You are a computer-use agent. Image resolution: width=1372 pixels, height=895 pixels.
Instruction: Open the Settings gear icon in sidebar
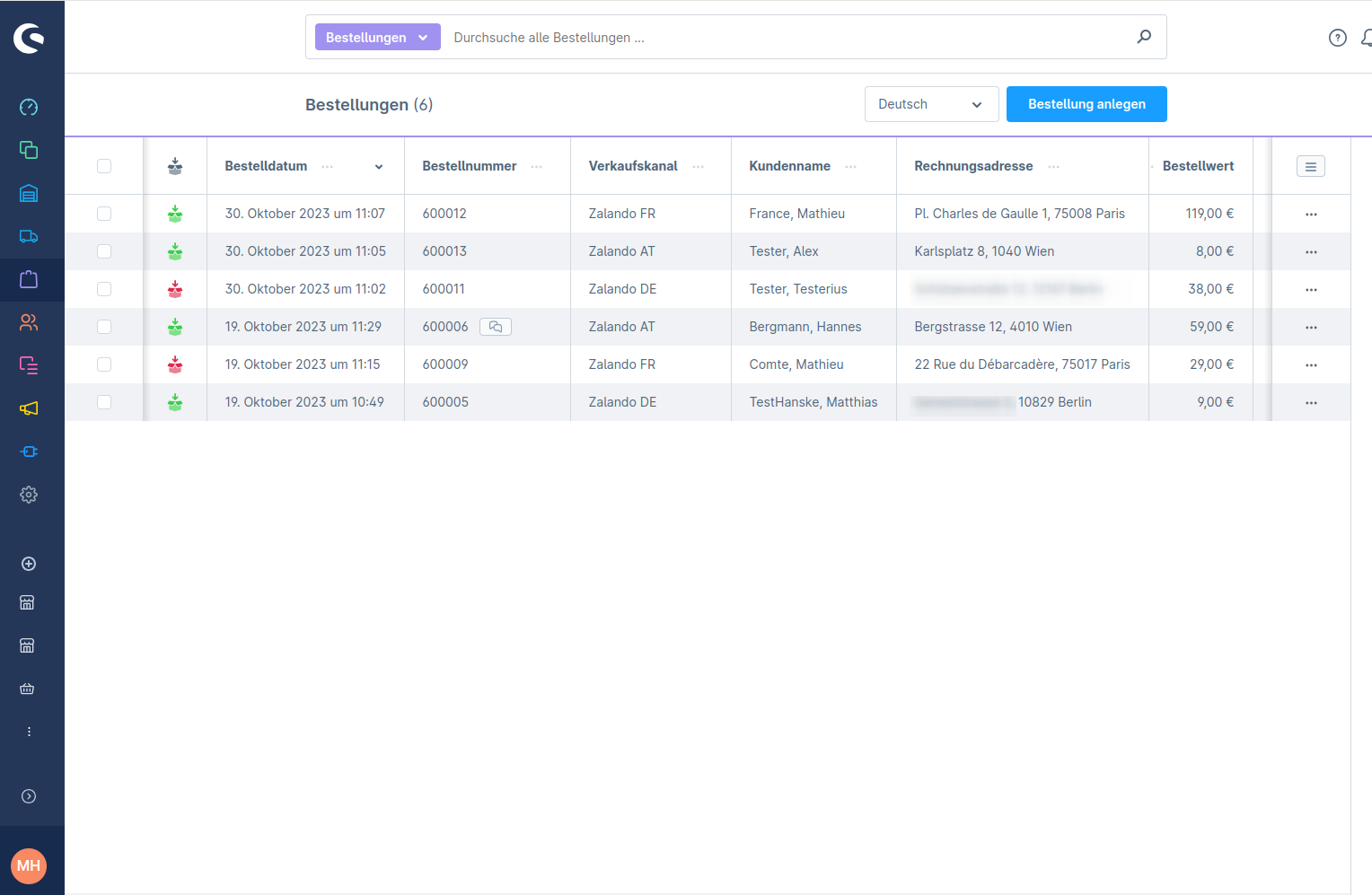[29, 495]
